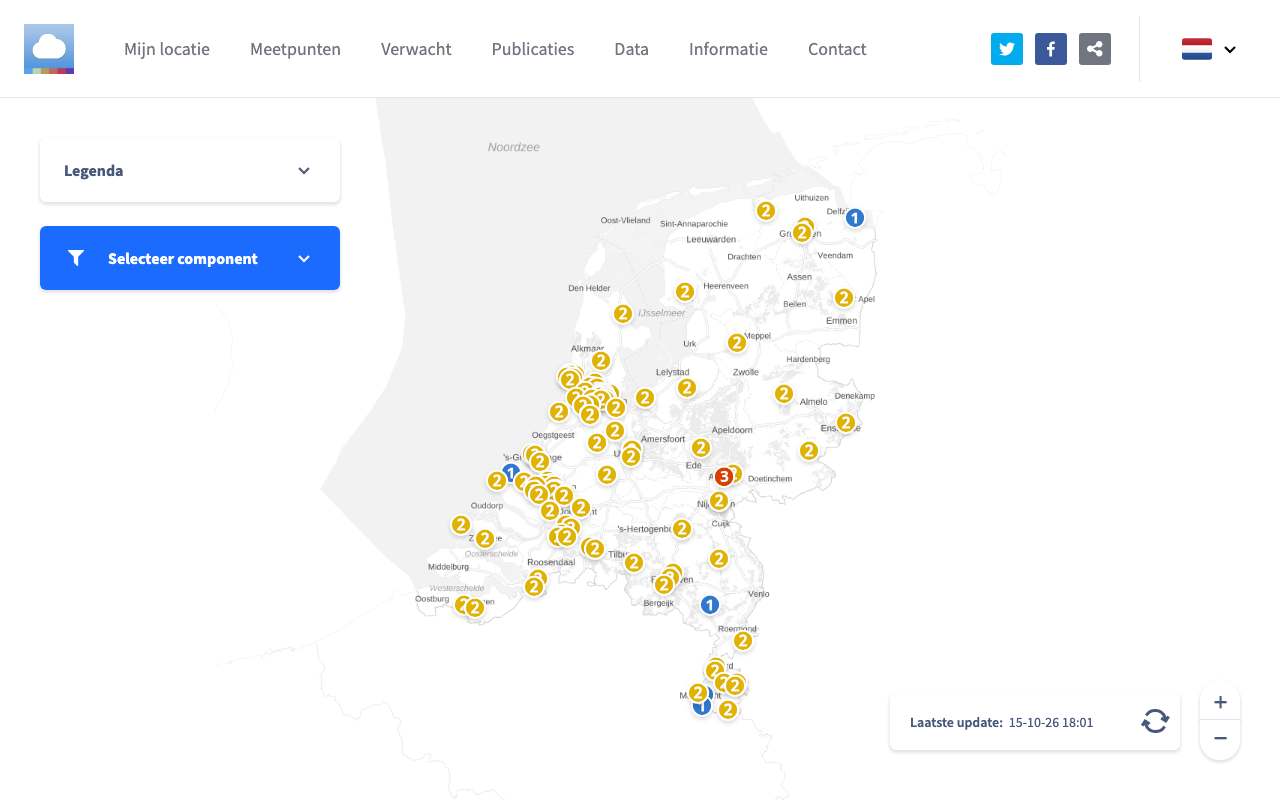Select the yellow marker near Heerenveen
1280x800 pixels.
click(x=685, y=292)
